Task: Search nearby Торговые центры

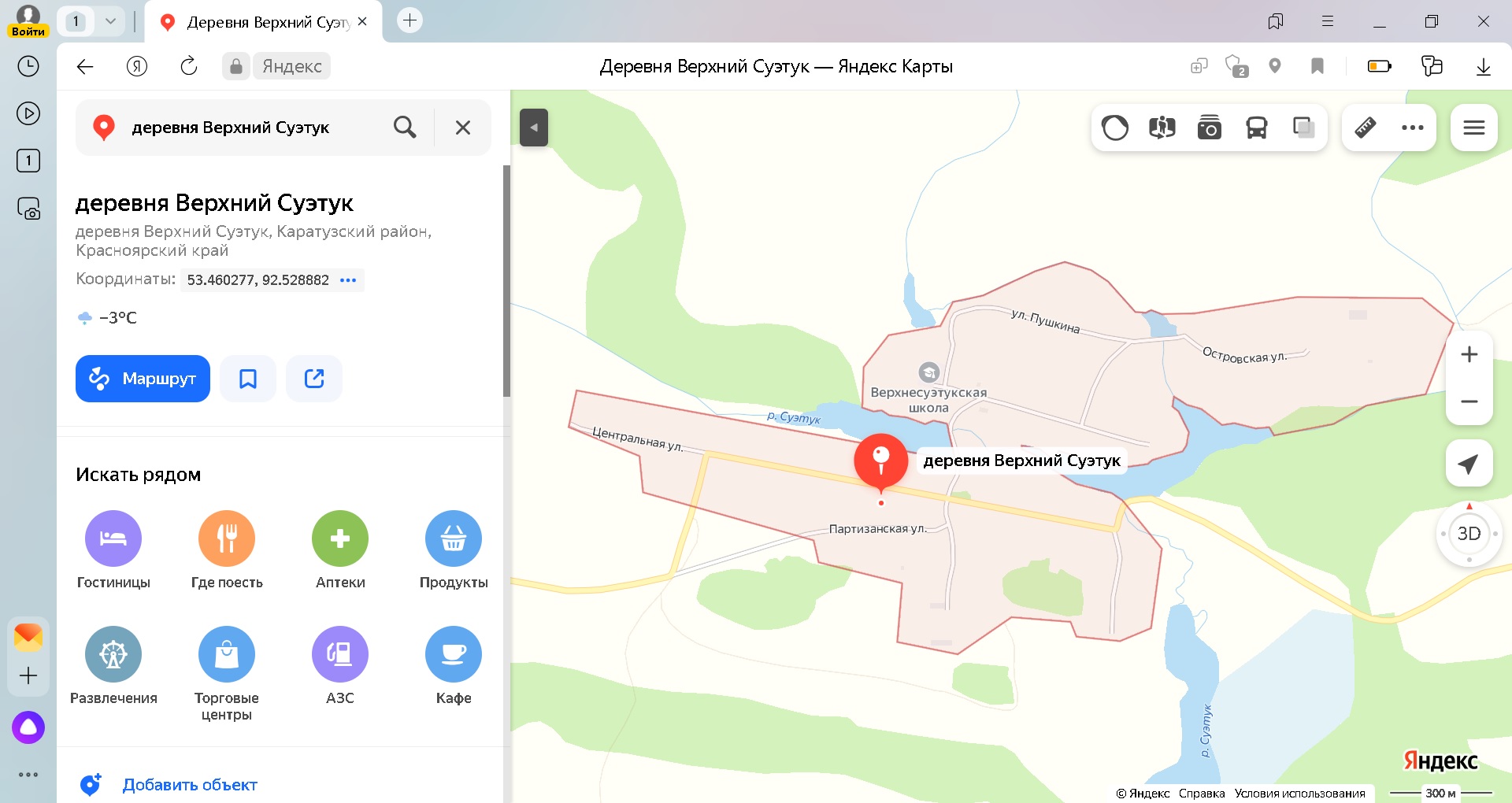Action: point(227,674)
